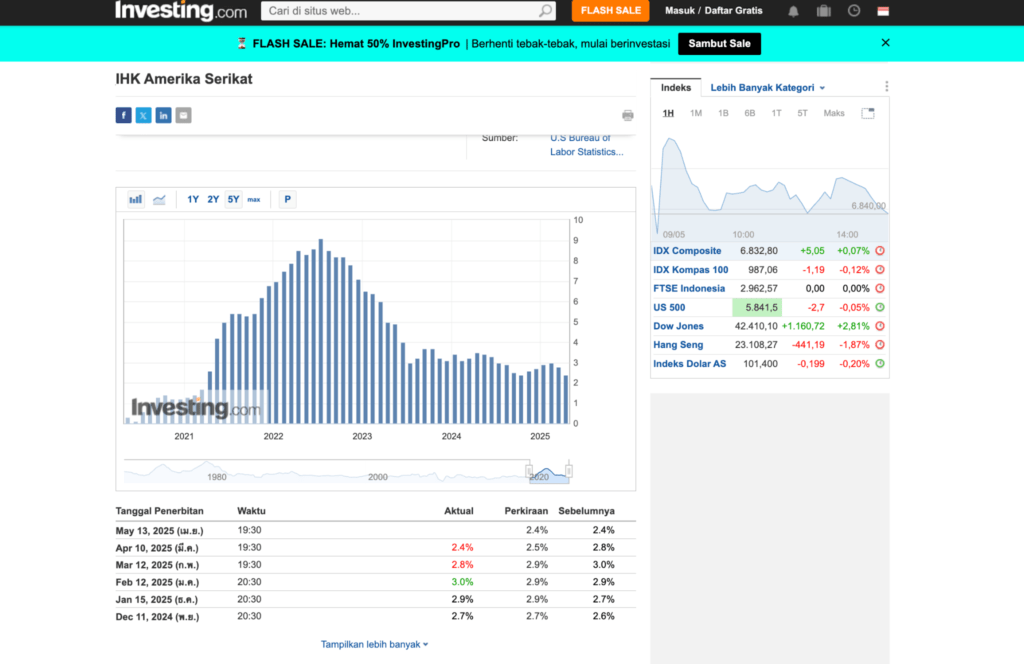Click Daftar Gratis link
Image resolution: width=1024 pixels, height=664 pixels.
pos(733,10)
